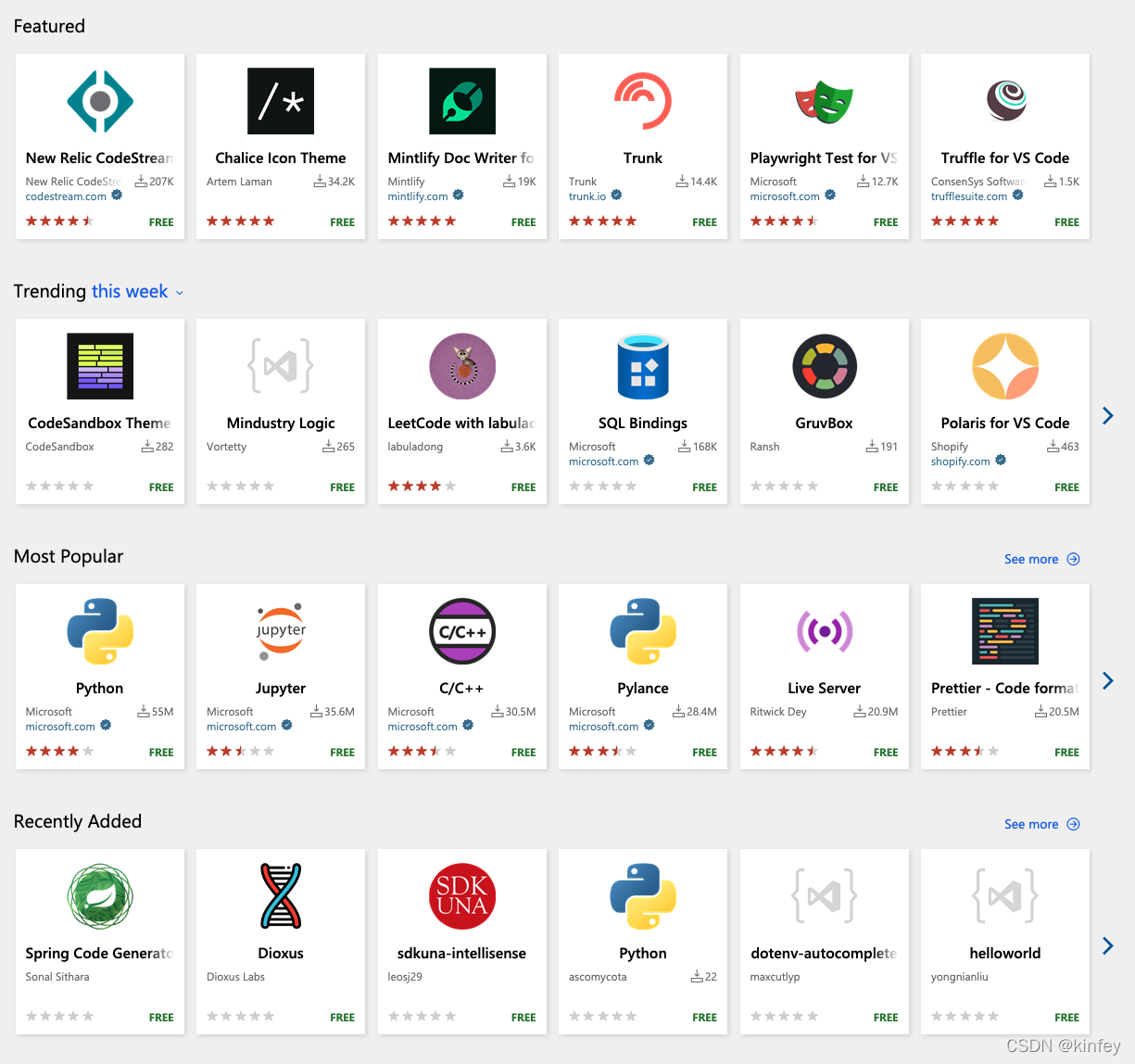Screen dimensions: 1135x1064
Task: Click the CodeSandbox Theme icon
Action: pos(100,366)
